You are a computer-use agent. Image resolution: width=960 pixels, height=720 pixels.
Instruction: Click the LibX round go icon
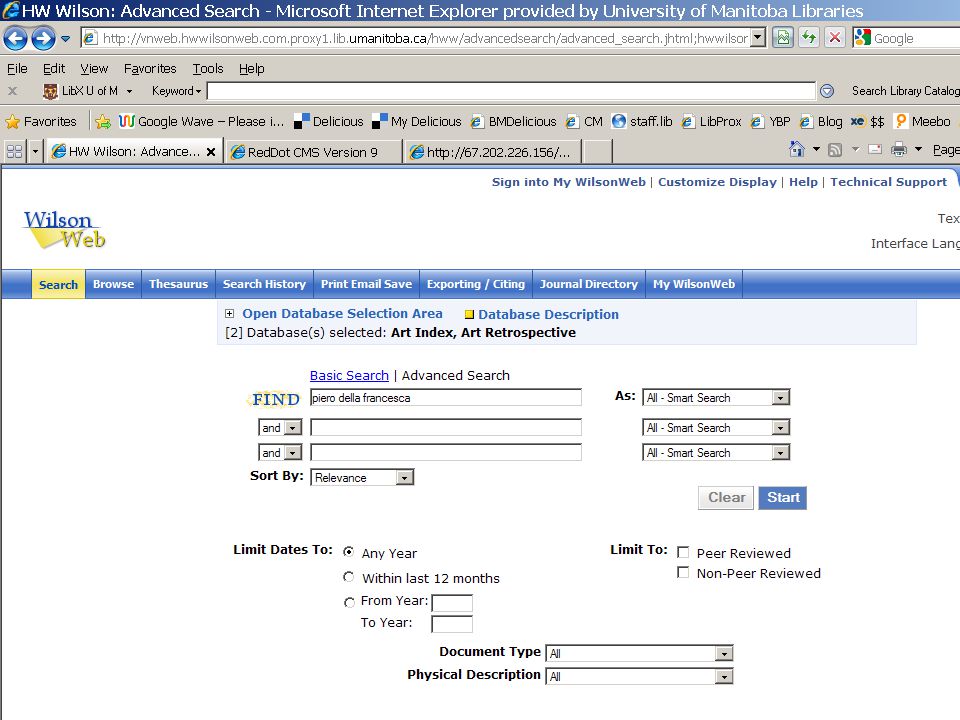tap(827, 91)
